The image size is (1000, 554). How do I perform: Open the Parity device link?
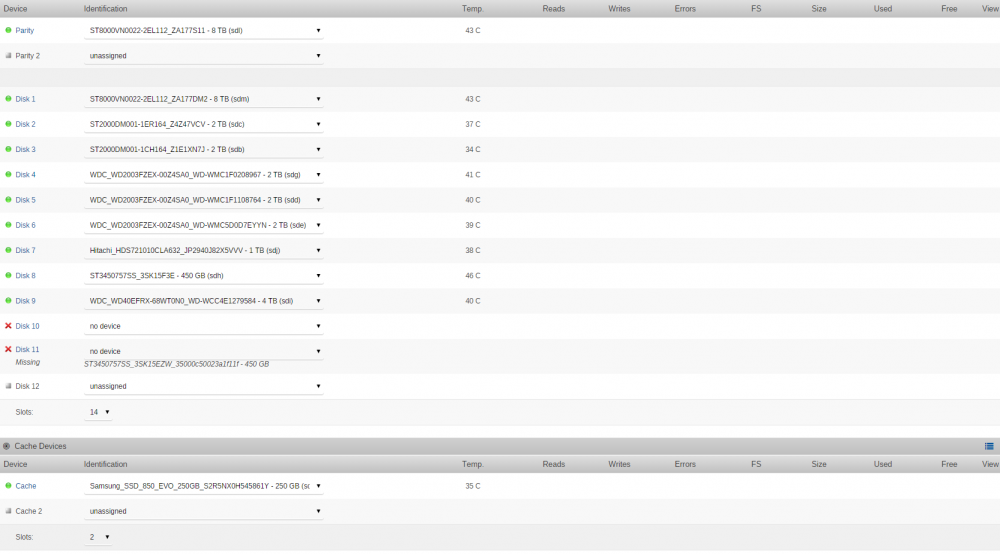25,31
